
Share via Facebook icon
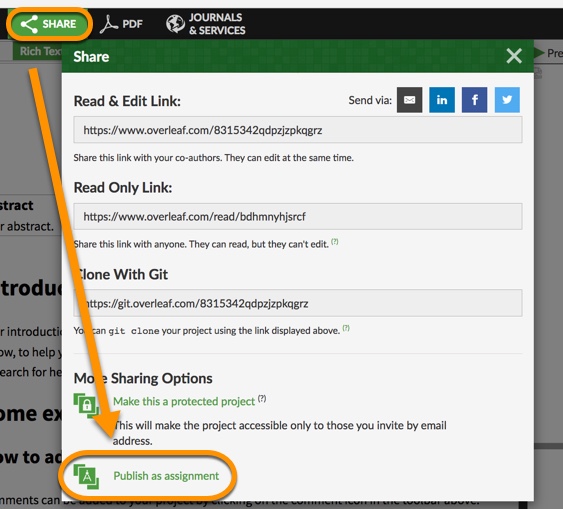[x=474, y=100]
